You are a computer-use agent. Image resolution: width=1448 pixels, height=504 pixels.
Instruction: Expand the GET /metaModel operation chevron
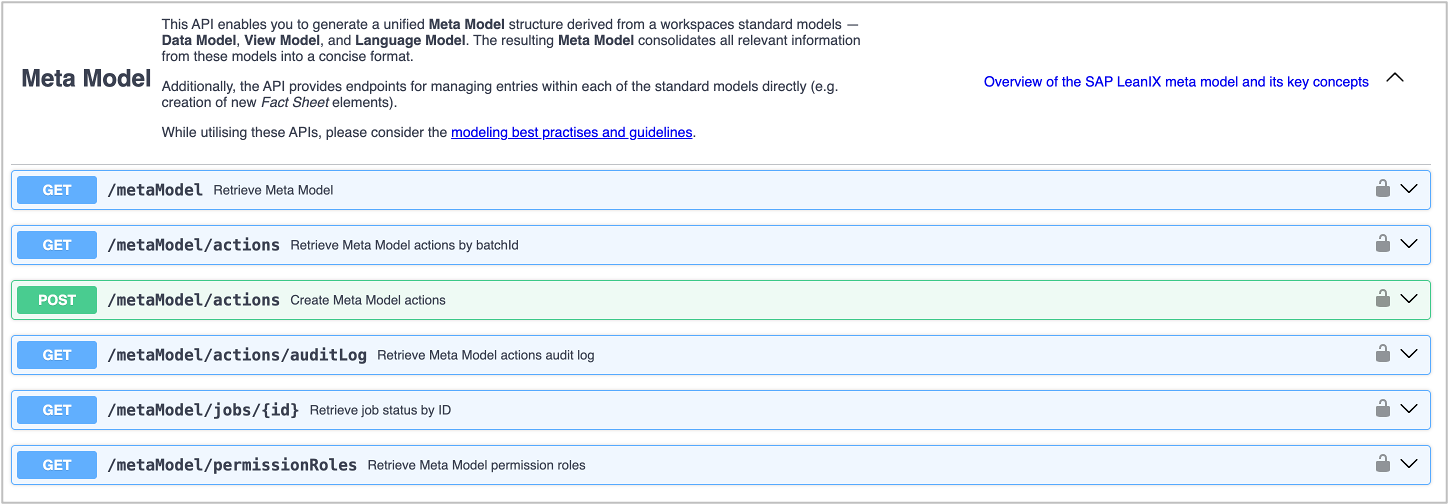(1409, 189)
